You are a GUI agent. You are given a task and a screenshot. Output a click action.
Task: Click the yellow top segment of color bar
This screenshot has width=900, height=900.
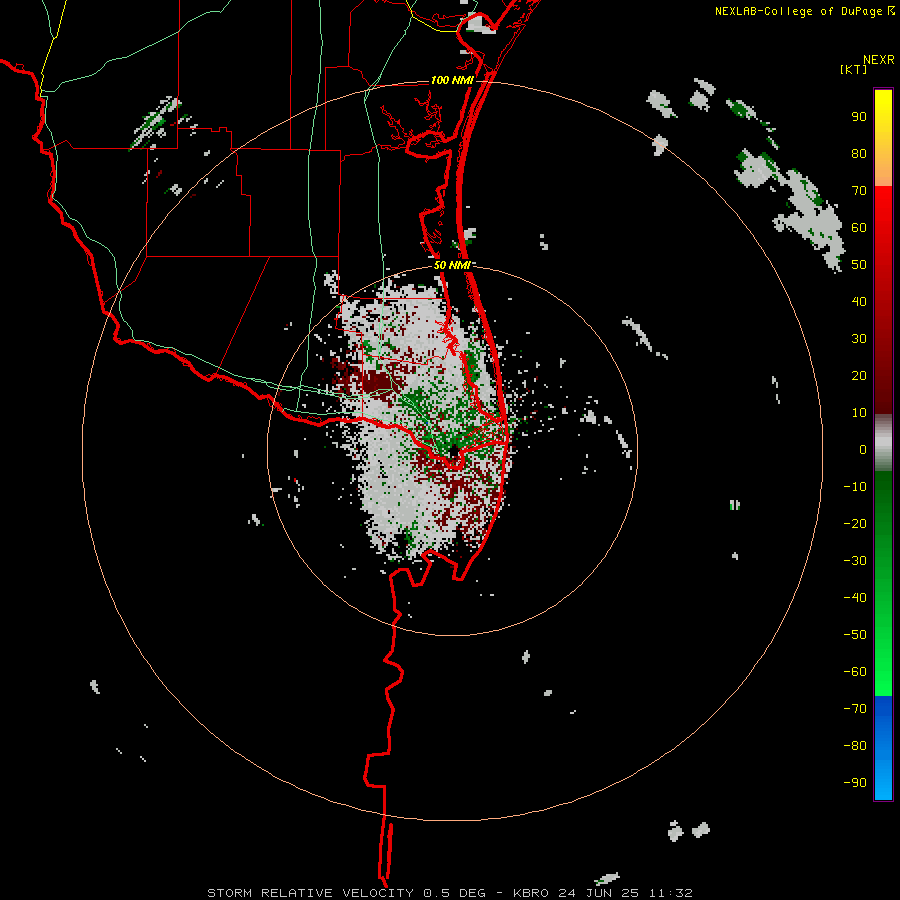883,138
